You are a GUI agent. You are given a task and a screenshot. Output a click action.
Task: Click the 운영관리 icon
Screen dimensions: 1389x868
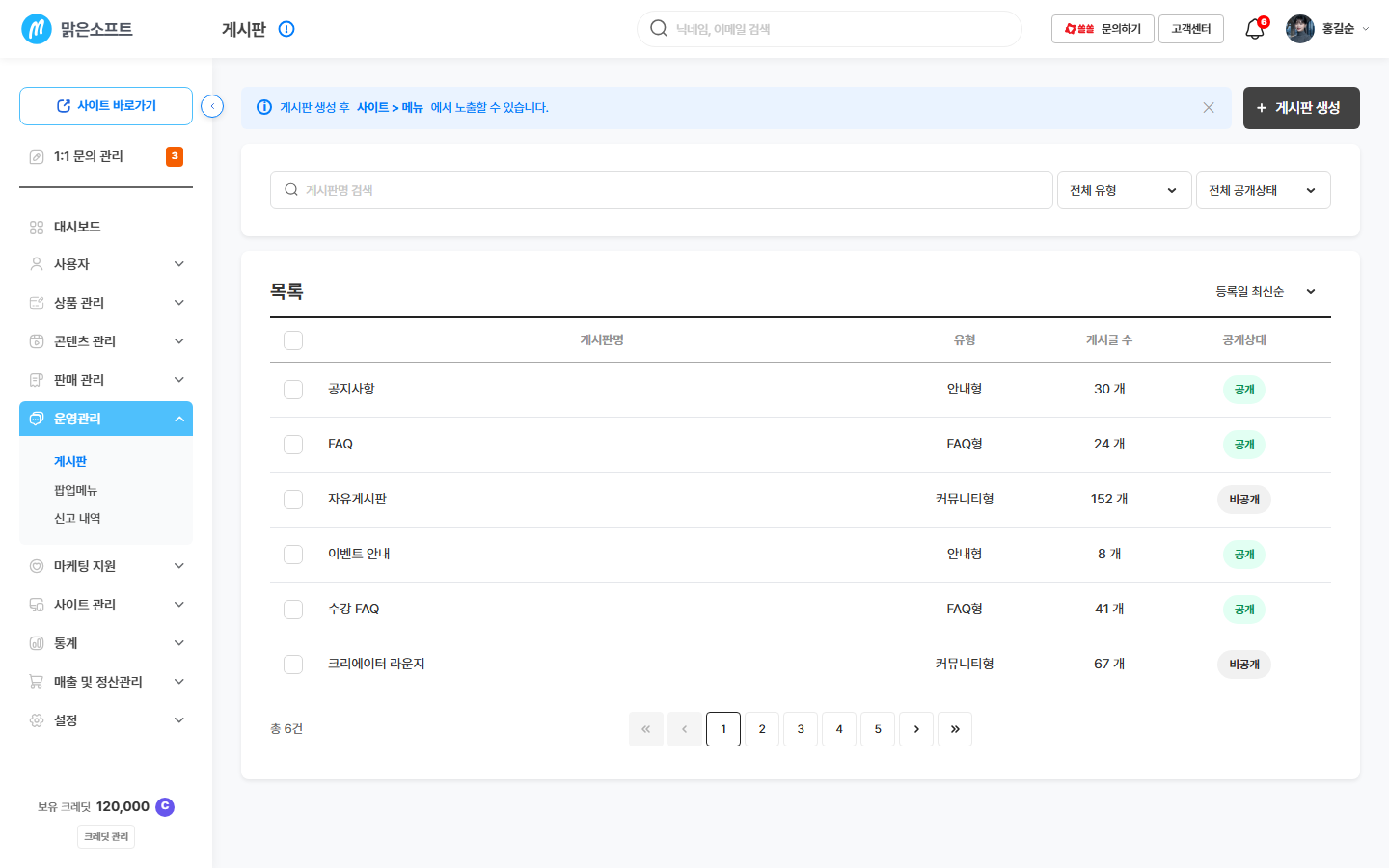37,419
